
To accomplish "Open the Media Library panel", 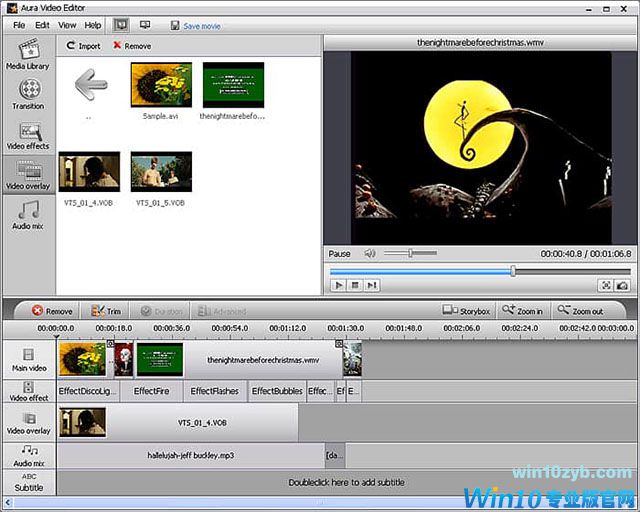I will 28,53.
